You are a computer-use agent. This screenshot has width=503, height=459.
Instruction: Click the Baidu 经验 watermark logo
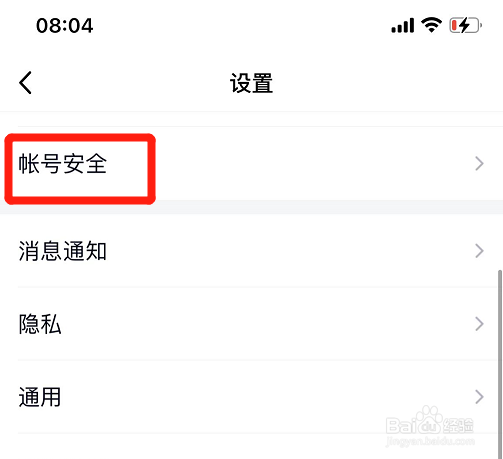click(430, 421)
